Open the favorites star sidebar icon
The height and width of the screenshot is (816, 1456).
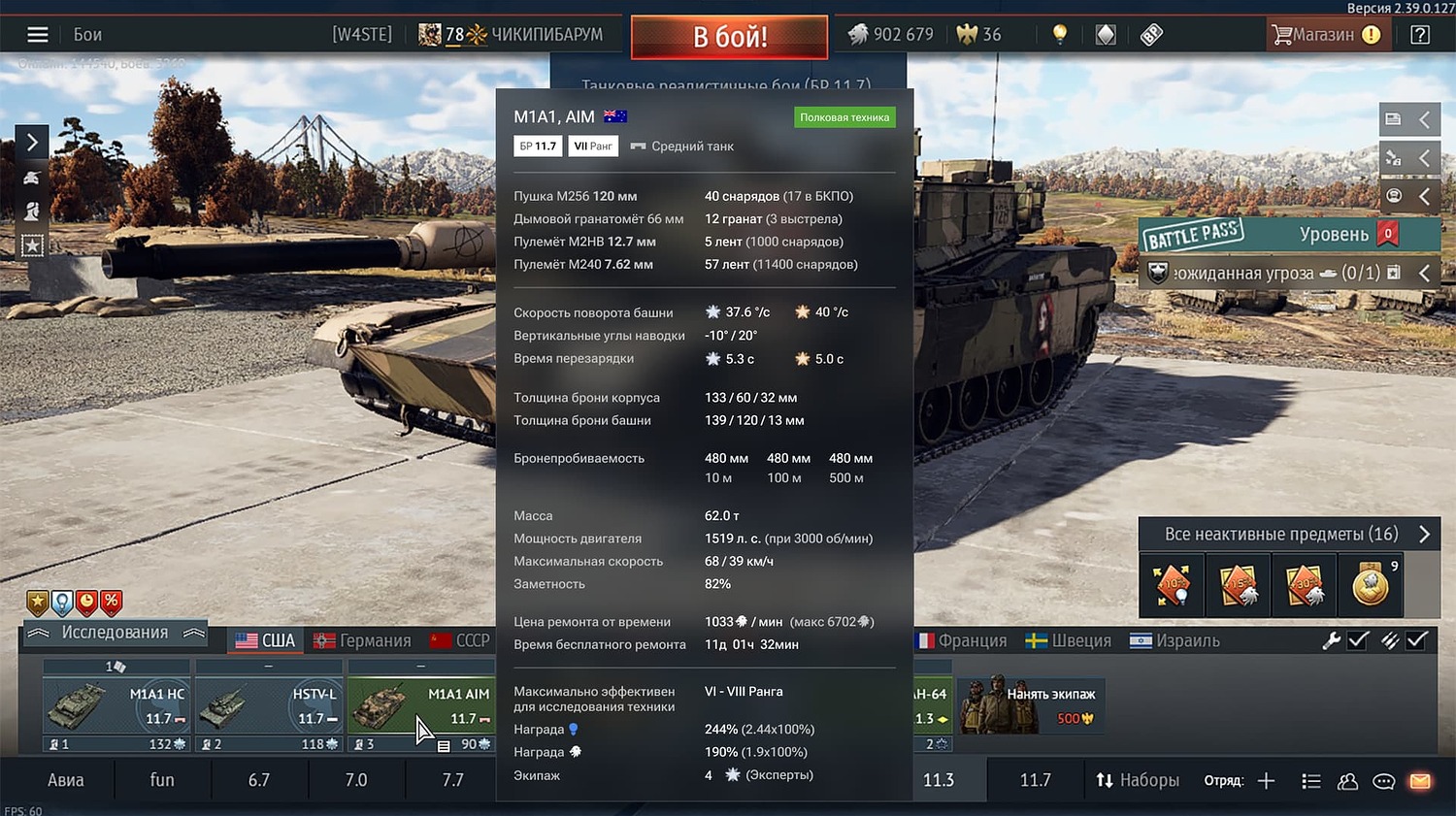pos(32,245)
